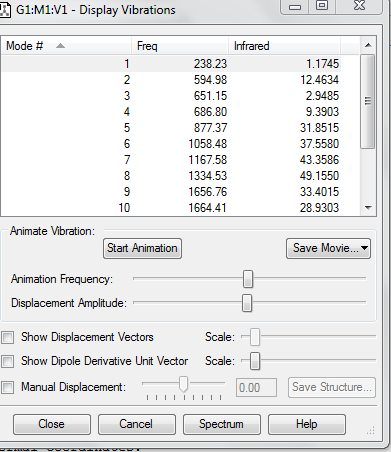Screen dimensions: 391x452
Task: Click infrared value 1.1745
Action: (x=322, y=64)
